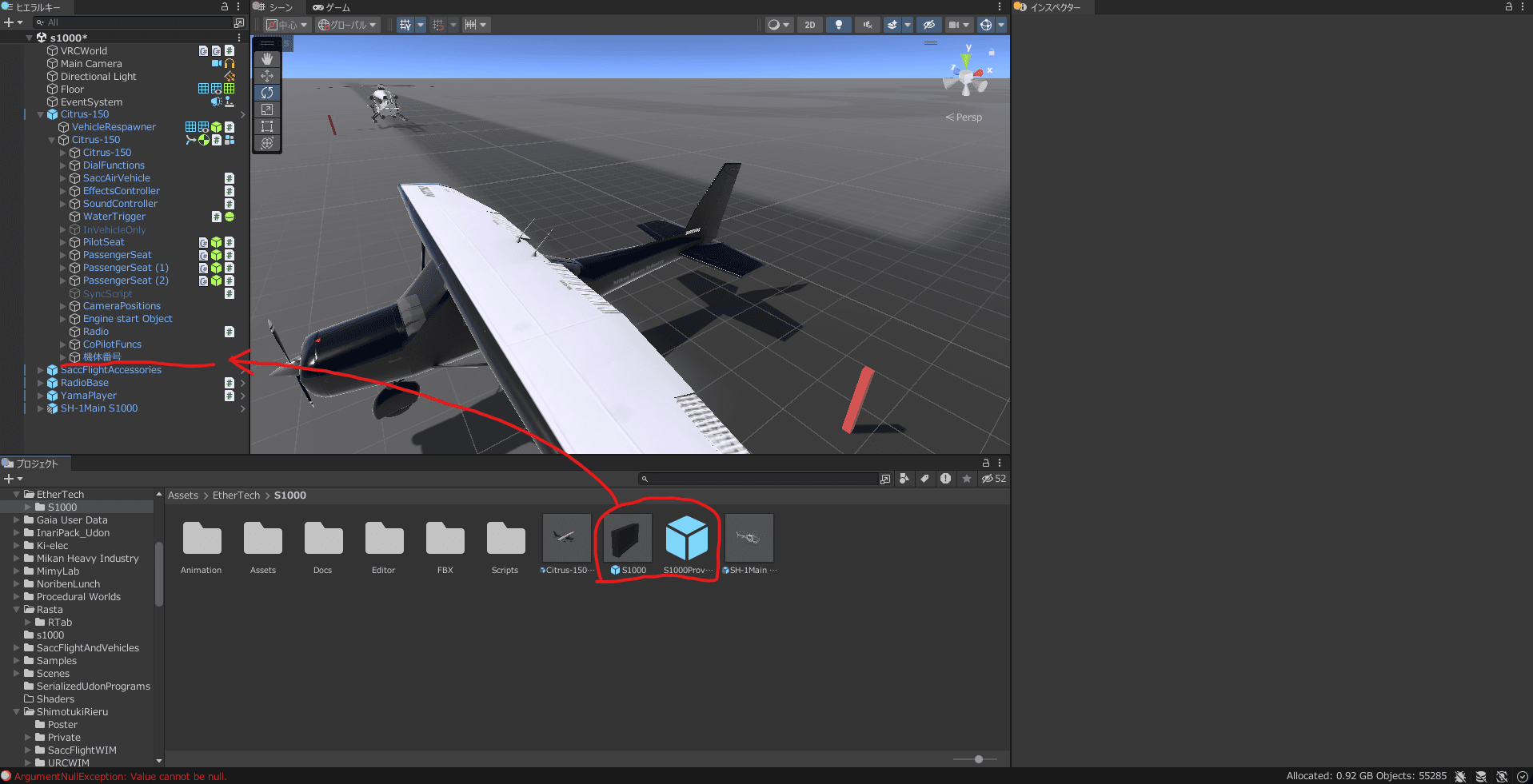Viewport: 1533px width, 784px height.
Task: Toggle scene audio mute
Action: pos(867,25)
